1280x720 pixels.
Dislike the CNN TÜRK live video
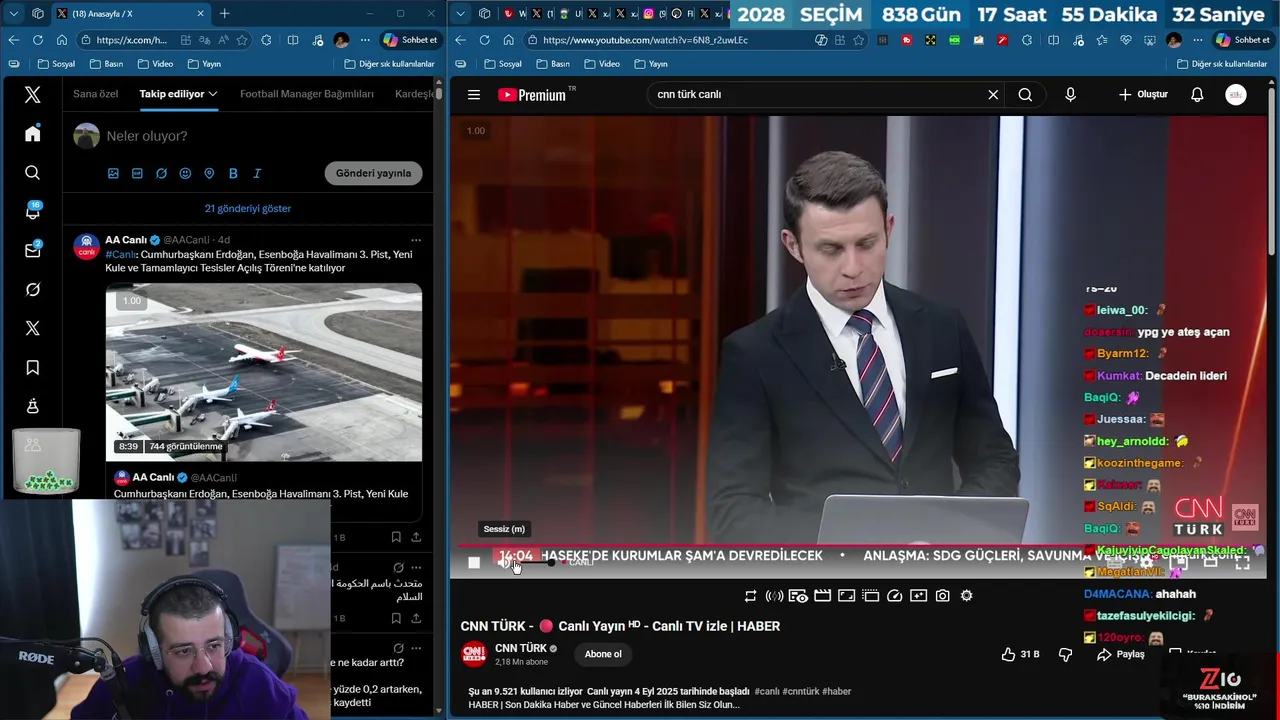(x=1065, y=654)
